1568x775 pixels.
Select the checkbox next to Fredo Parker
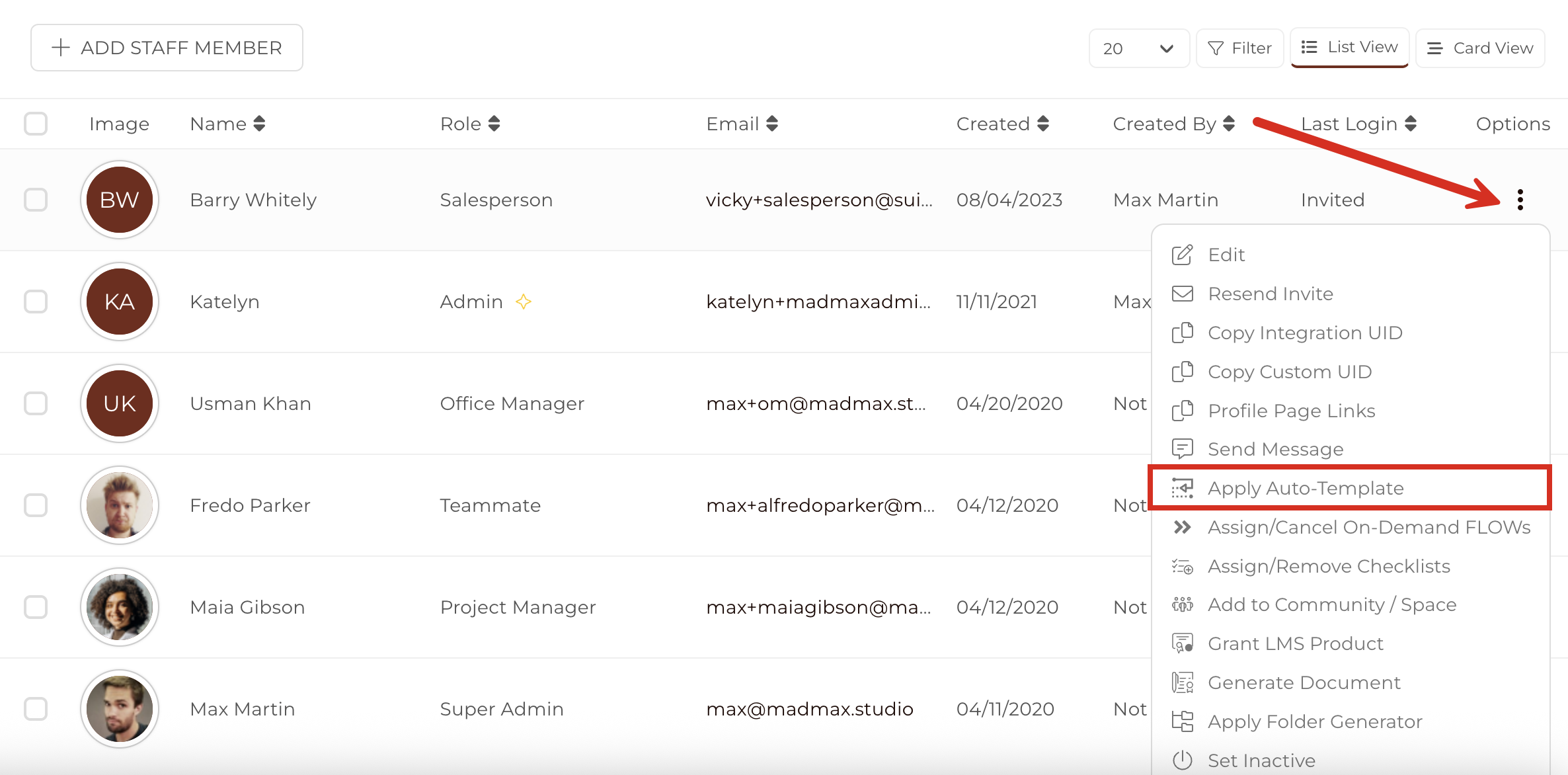36,505
